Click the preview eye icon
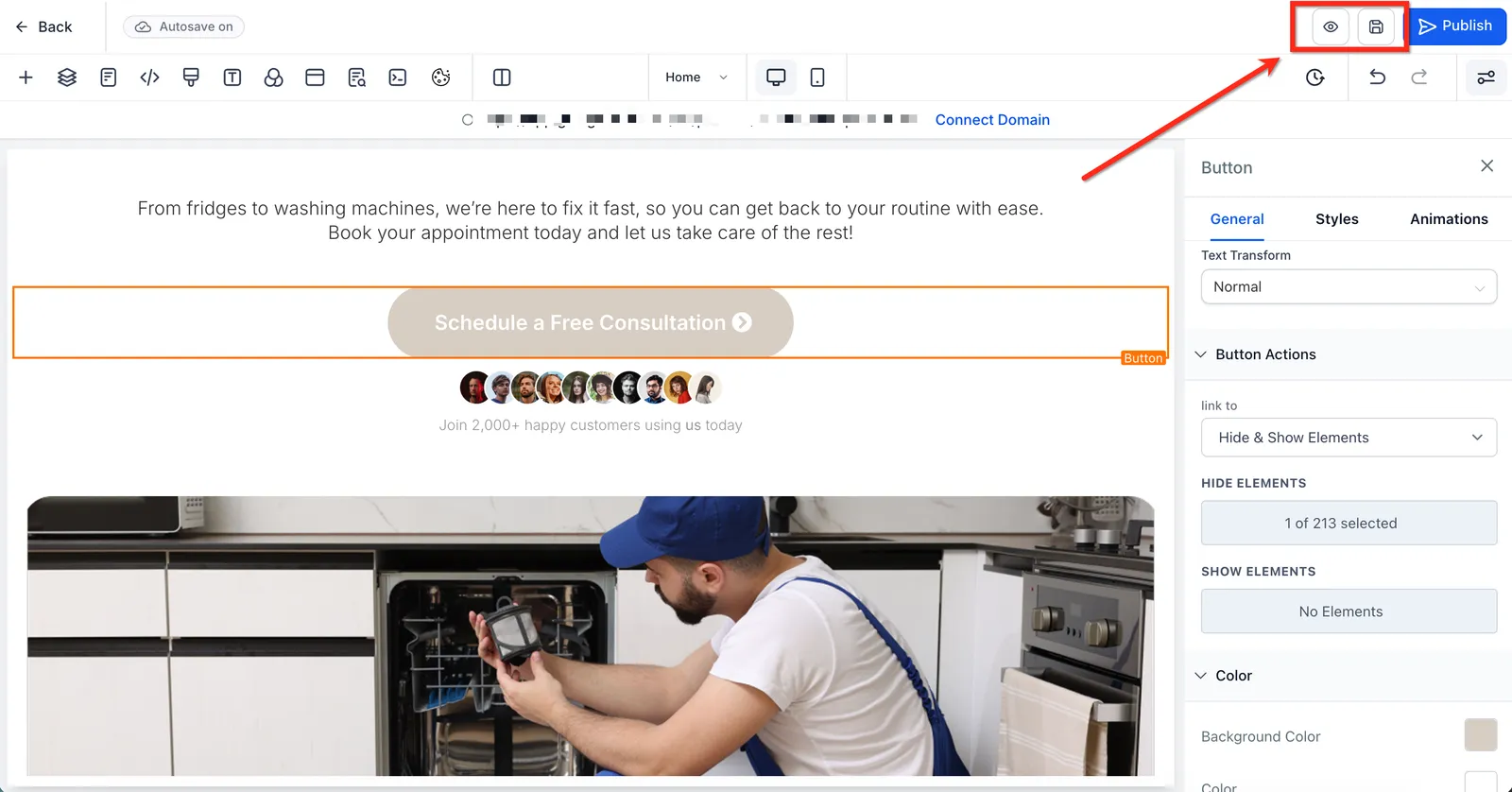 pos(1331,26)
